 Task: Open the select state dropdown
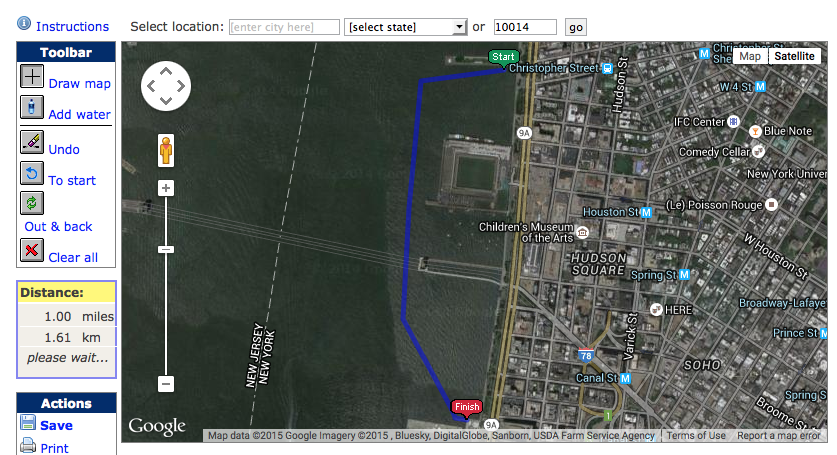(x=406, y=27)
